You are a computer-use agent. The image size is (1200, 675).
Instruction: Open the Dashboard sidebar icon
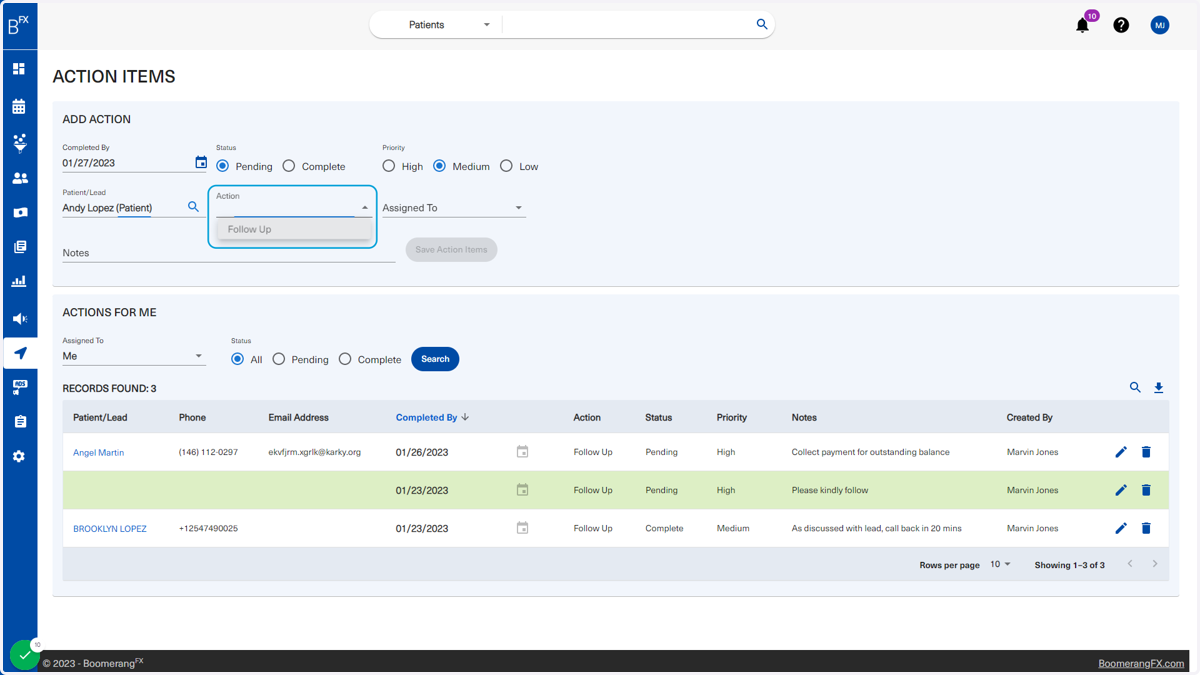pyautogui.click(x=19, y=69)
